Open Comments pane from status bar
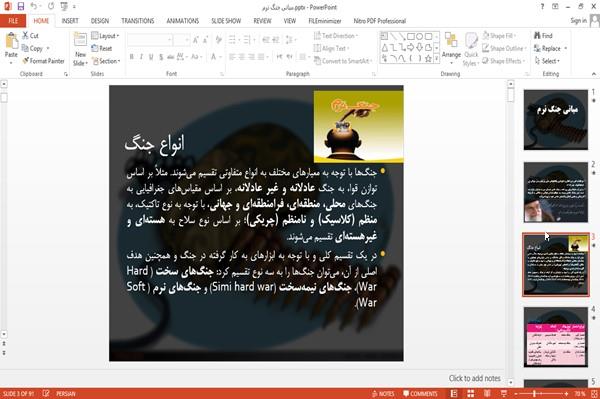600x399 pixels. point(420,394)
